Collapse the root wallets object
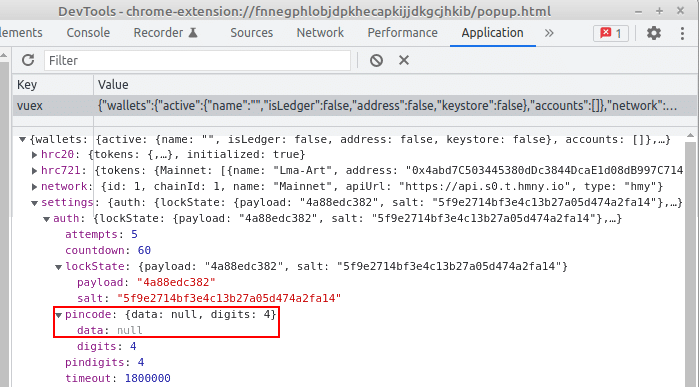Image resolution: width=699 pixels, height=387 pixels. [22, 140]
